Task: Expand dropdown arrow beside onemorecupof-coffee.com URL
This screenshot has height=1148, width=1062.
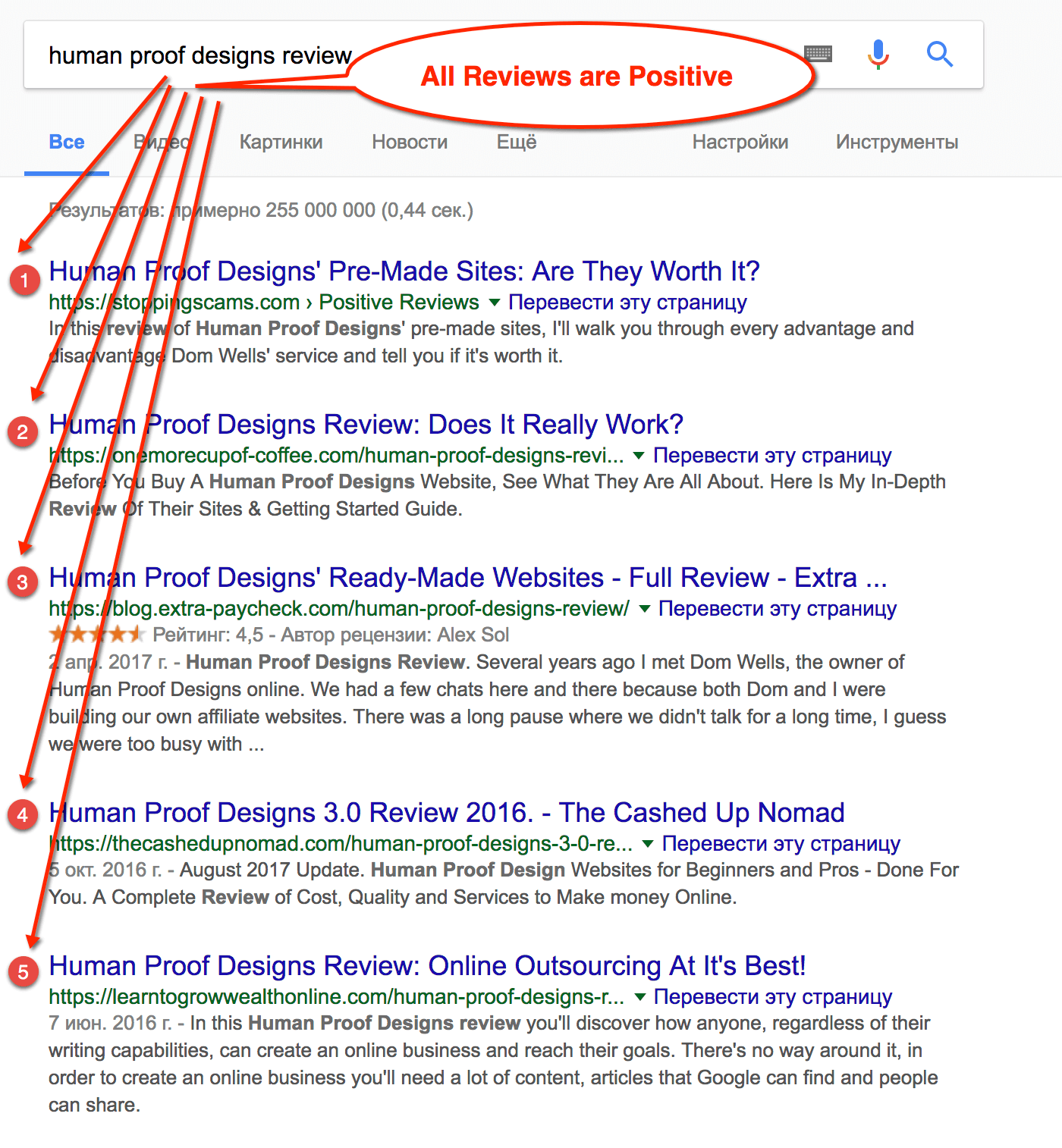Action: click(x=639, y=456)
